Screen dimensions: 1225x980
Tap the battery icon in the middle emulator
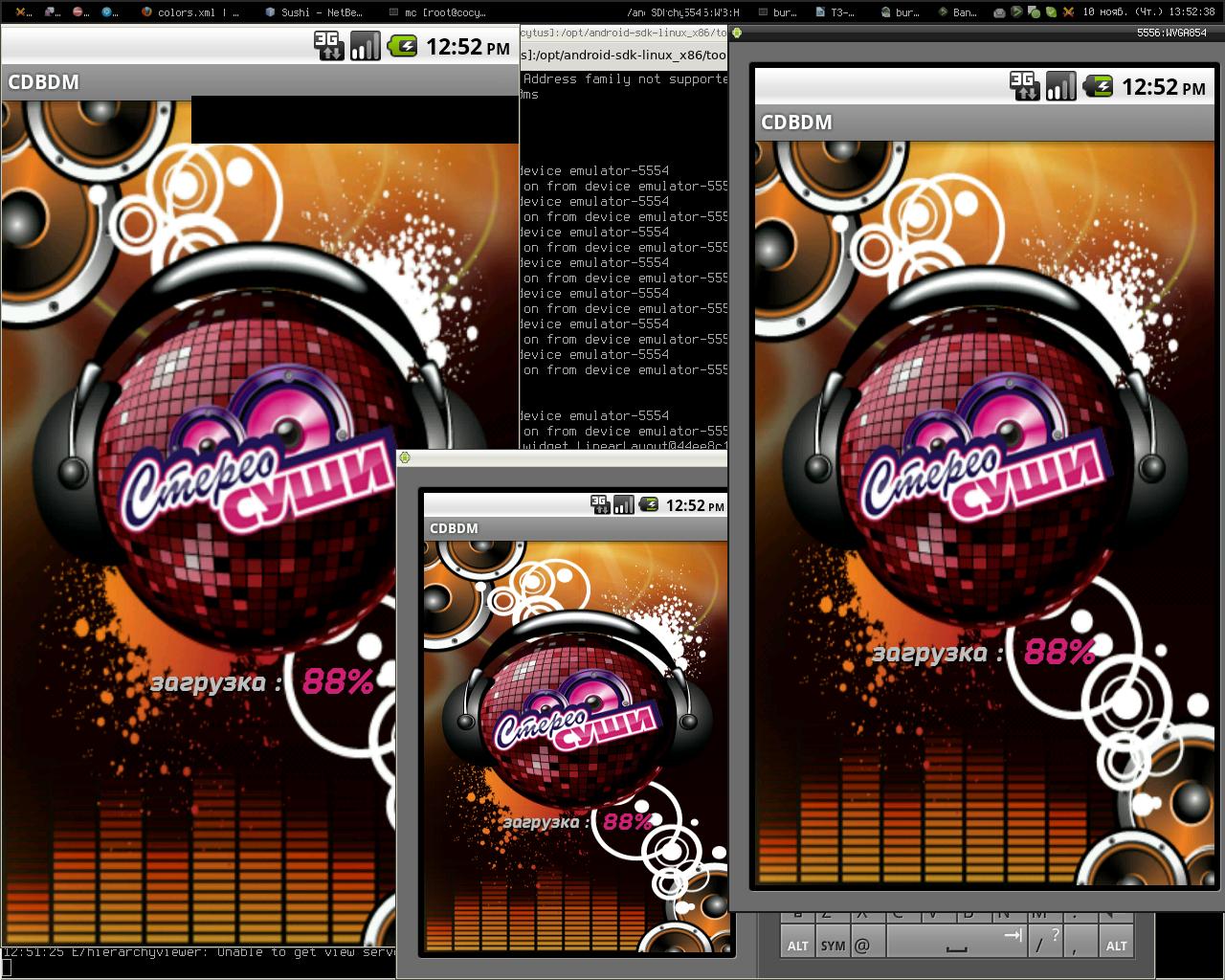pos(649,504)
